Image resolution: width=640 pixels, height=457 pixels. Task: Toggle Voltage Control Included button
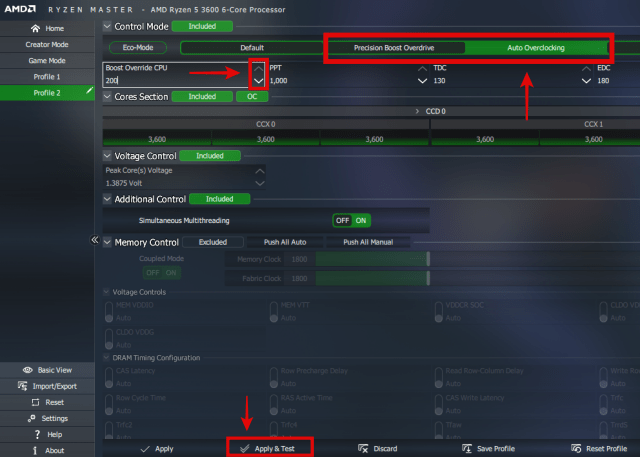click(x=210, y=156)
